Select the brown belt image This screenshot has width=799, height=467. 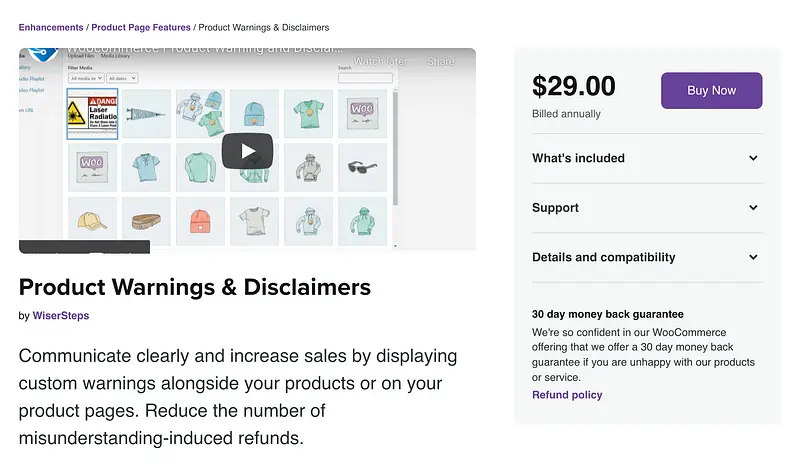(146, 221)
